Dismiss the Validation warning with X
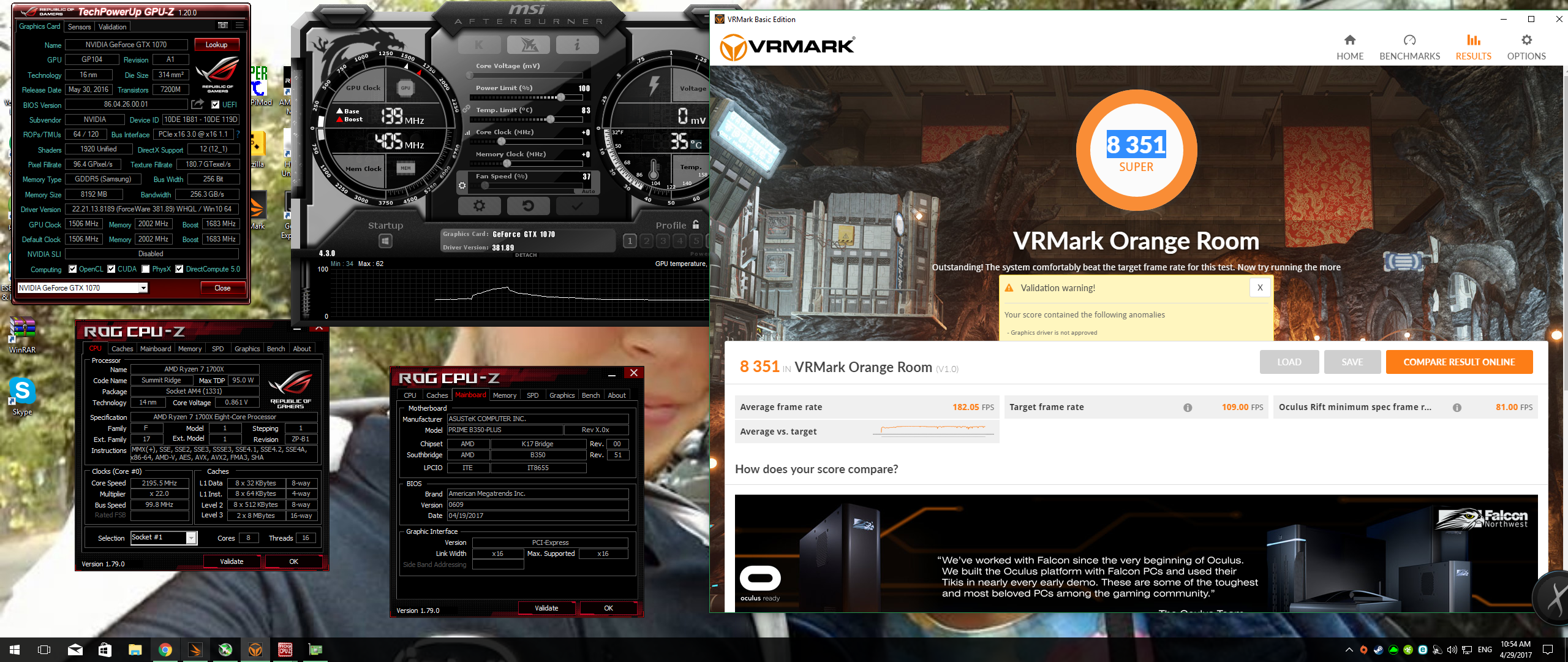 (x=1260, y=287)
